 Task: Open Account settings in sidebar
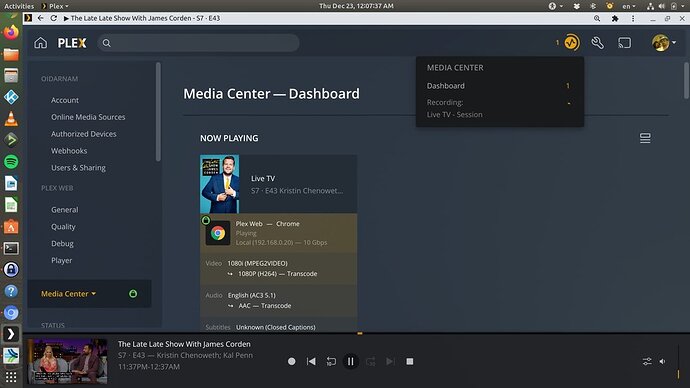coord(65,100)
